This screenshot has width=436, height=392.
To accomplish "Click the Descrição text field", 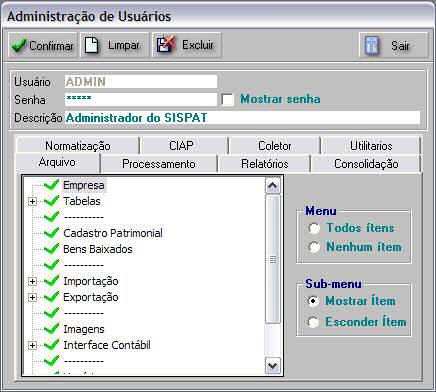I will pos(243,118).
